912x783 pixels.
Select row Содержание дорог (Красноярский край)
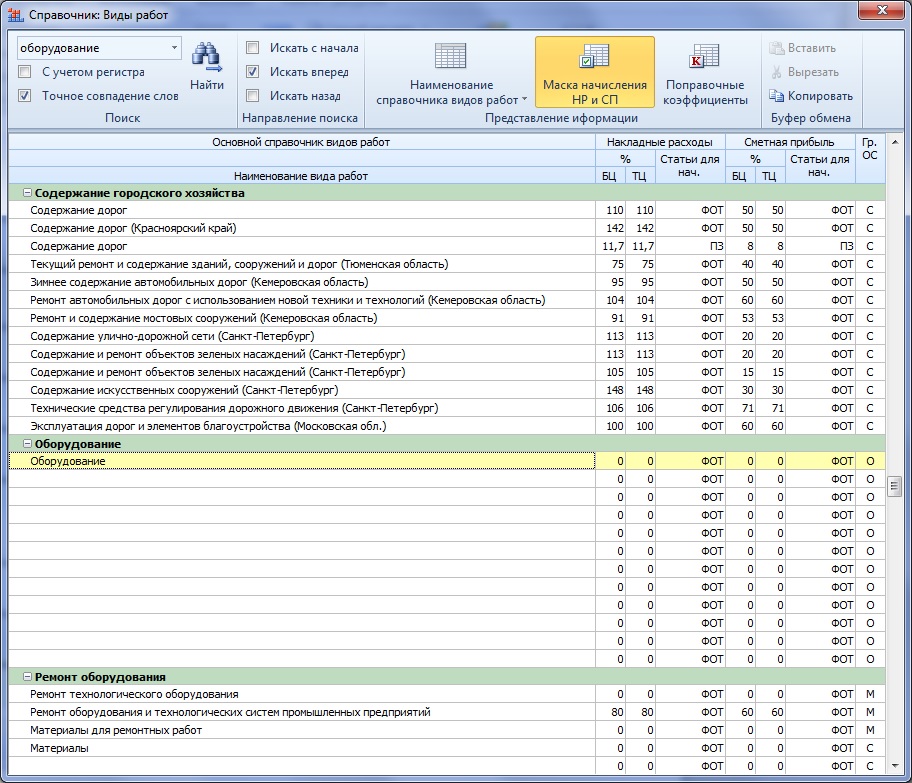[133, 228]
